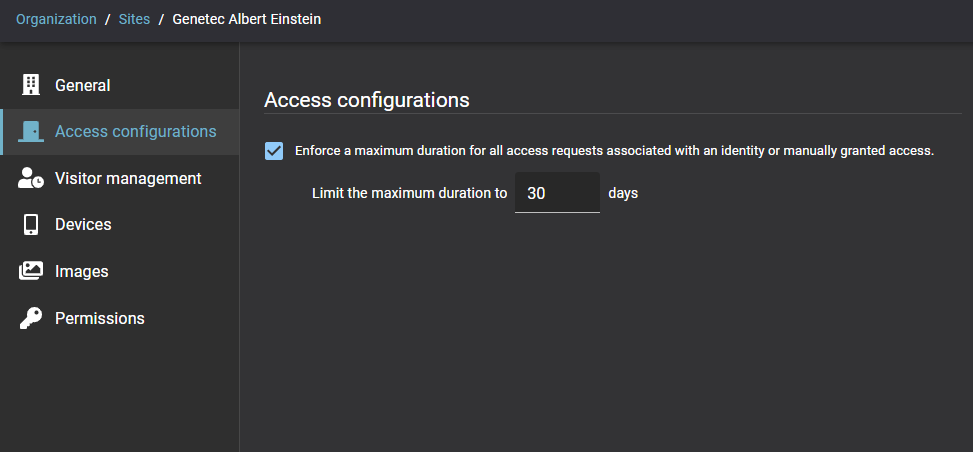Click the Genetec Albert Einstein breadcrumb
The image size is (973, 452).
(x=247, y=19)
